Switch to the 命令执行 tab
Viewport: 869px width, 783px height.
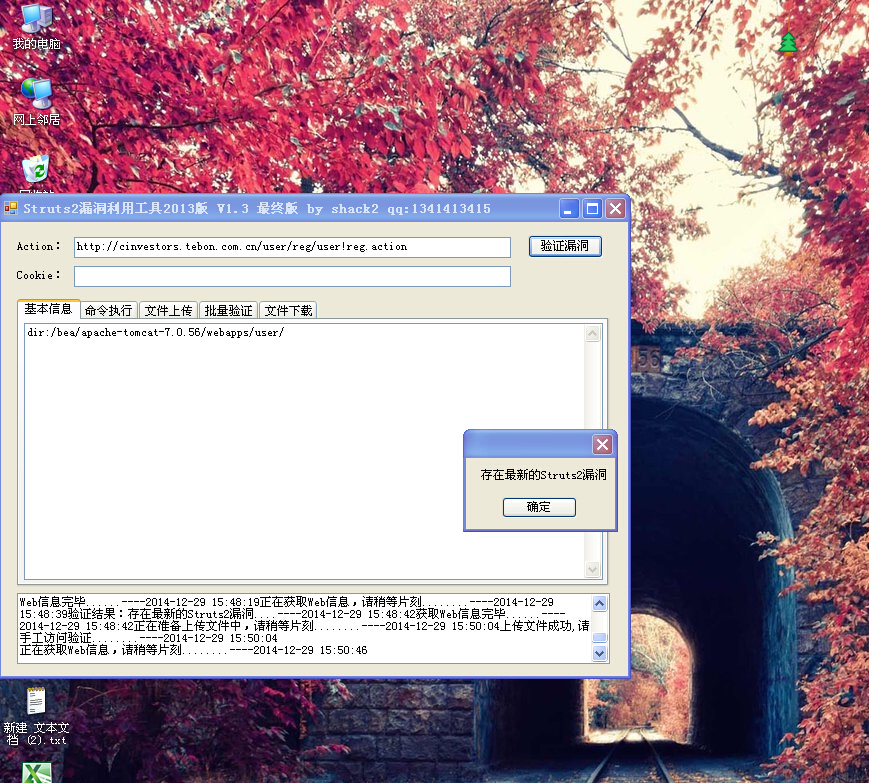pyautogui.click(x=109, y=310)
